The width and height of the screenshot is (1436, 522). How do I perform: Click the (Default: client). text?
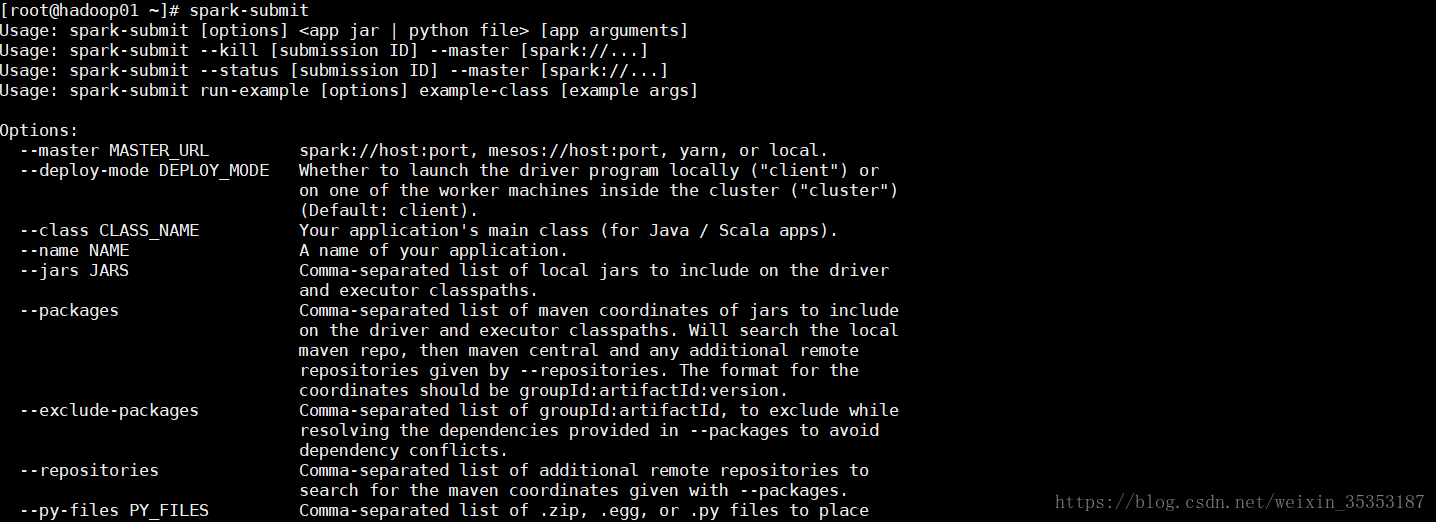(389, 210)
